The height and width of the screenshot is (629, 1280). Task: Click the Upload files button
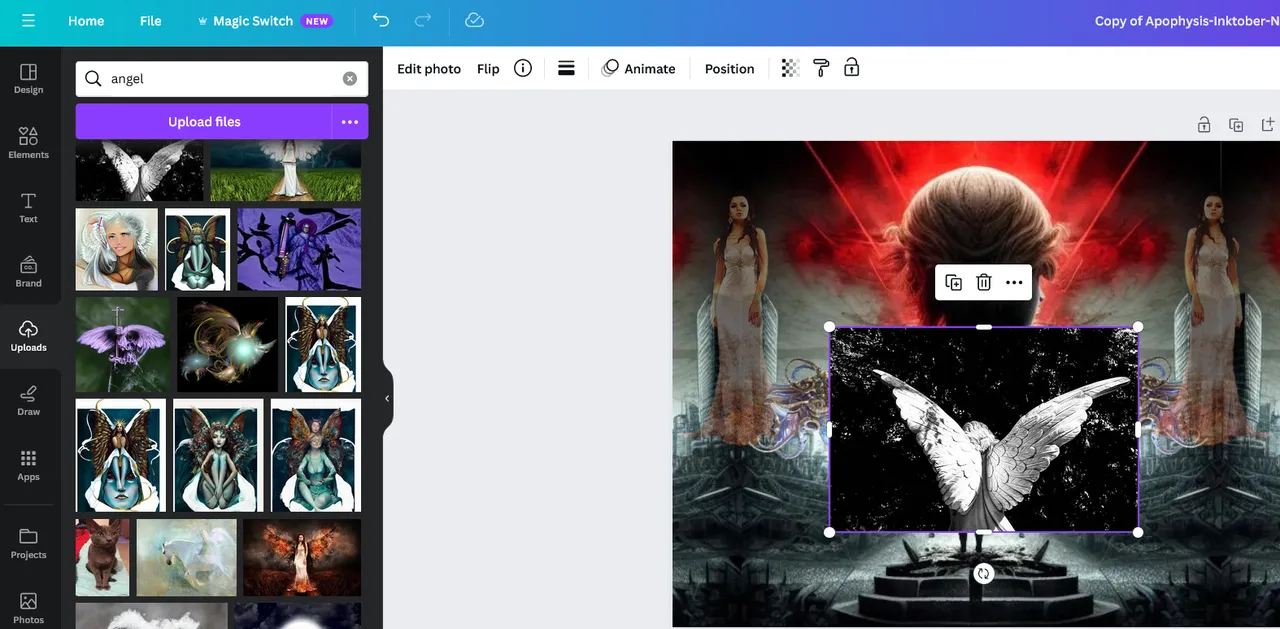pyautogui.click(x=204, y=122)
